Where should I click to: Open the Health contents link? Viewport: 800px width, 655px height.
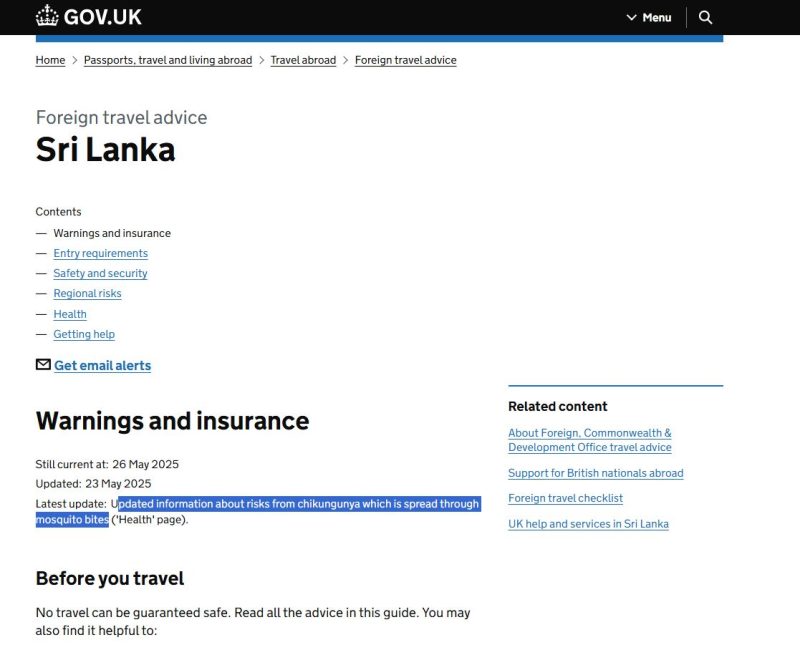tap(70, 314)
